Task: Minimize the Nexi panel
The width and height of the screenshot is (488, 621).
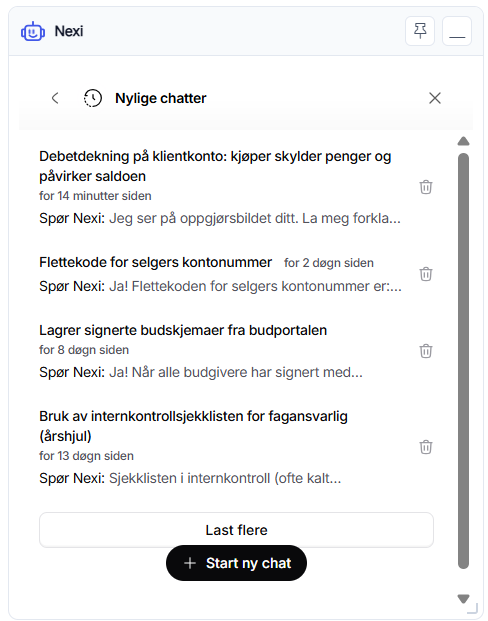Action: tap(457, 31)
